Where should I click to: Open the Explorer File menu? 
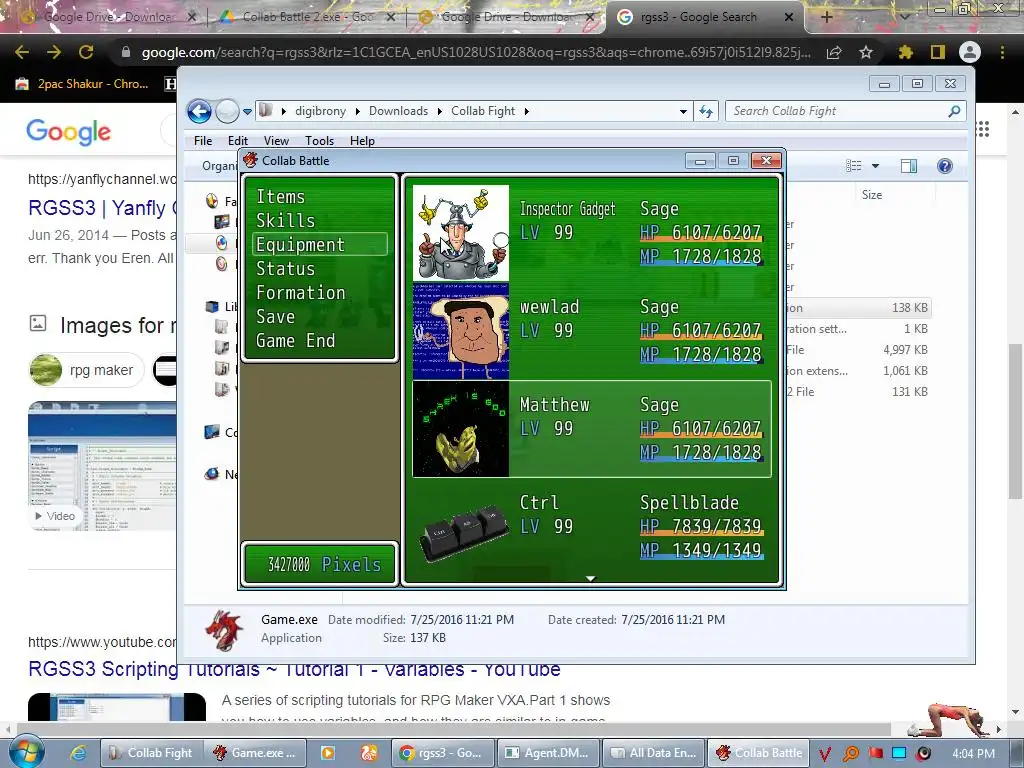203,140
